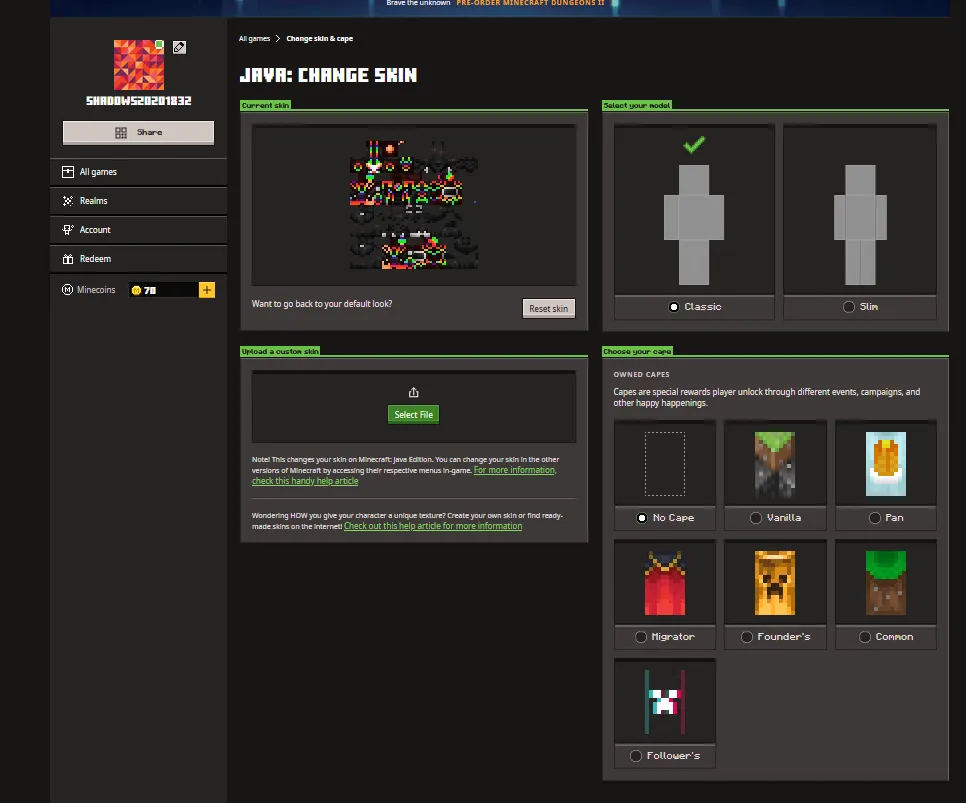Viewport: 966px width, 803px height.
Task: Click the Follower's cape thumbnail
Action: tap(665, 702)
